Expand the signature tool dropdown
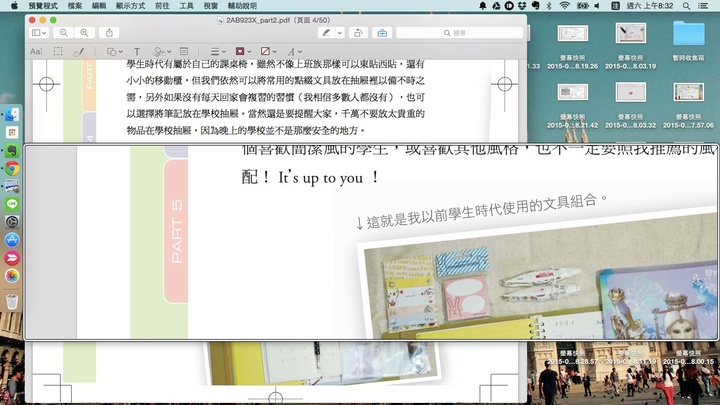The width and height of the screenshot is (720, 405). [161, 51]
